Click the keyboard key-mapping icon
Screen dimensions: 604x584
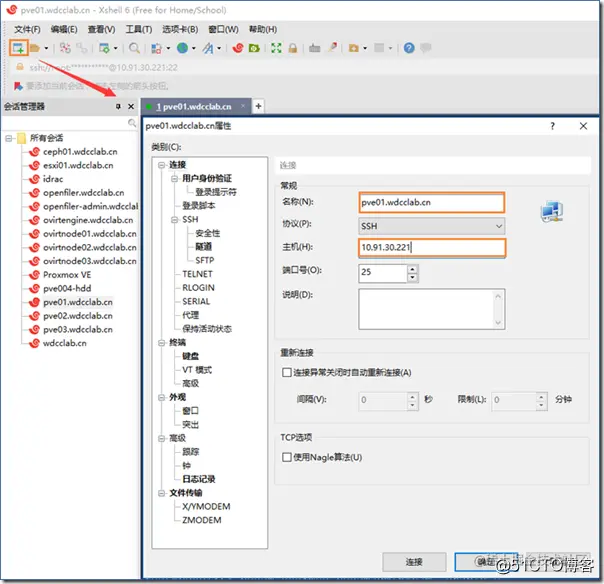[x=315, y=48]
